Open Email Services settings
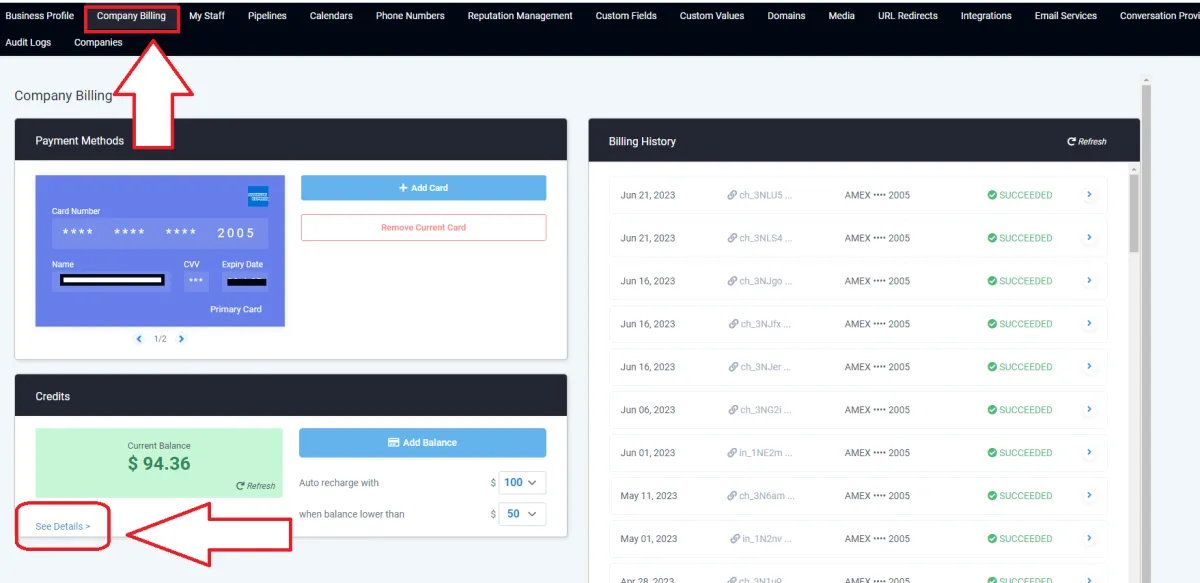Viewport: 1200px width, 583px height. pyautogui.click(x=1065, y=16)
